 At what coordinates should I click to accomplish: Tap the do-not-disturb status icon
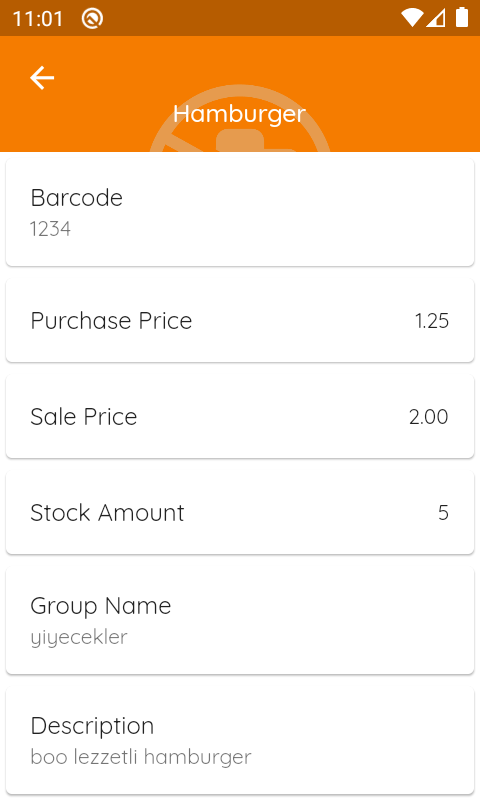coord(92,19)
